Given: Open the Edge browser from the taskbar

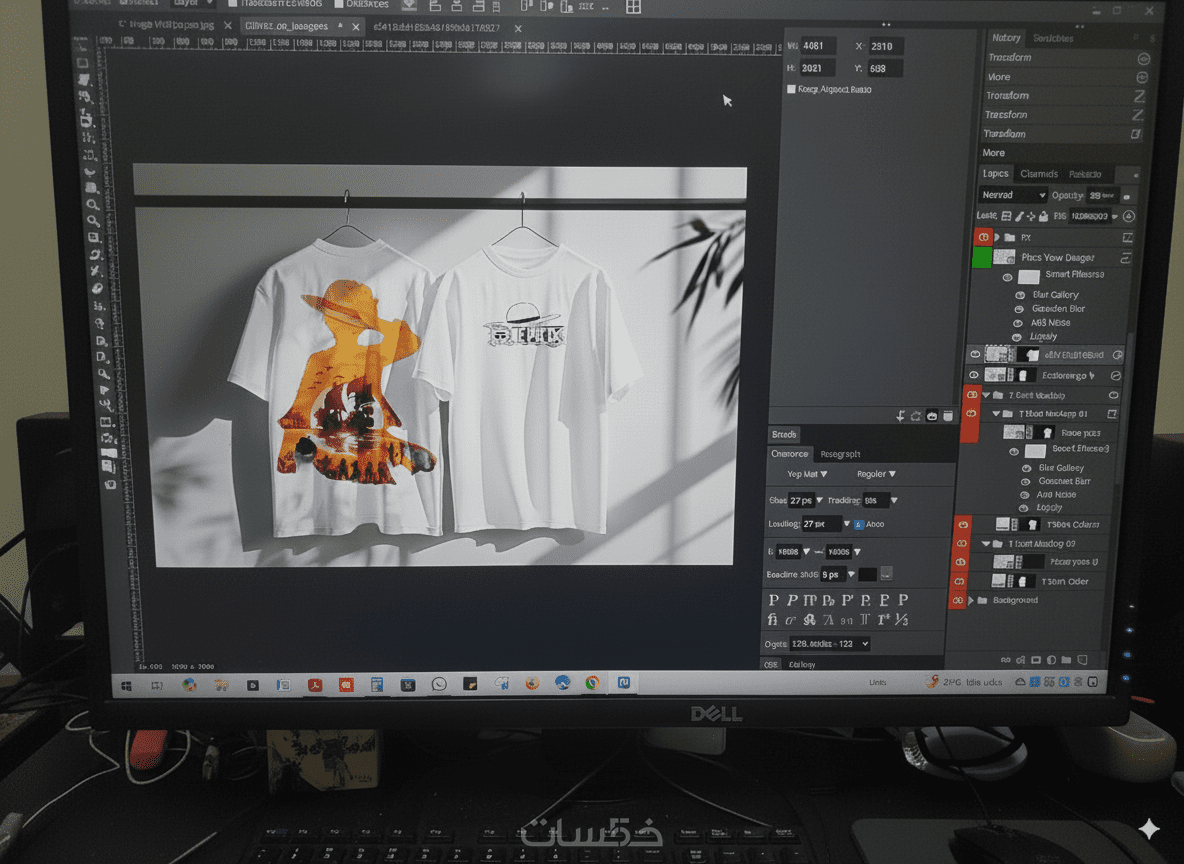Looking at the screenshot, I should point(563,683).
